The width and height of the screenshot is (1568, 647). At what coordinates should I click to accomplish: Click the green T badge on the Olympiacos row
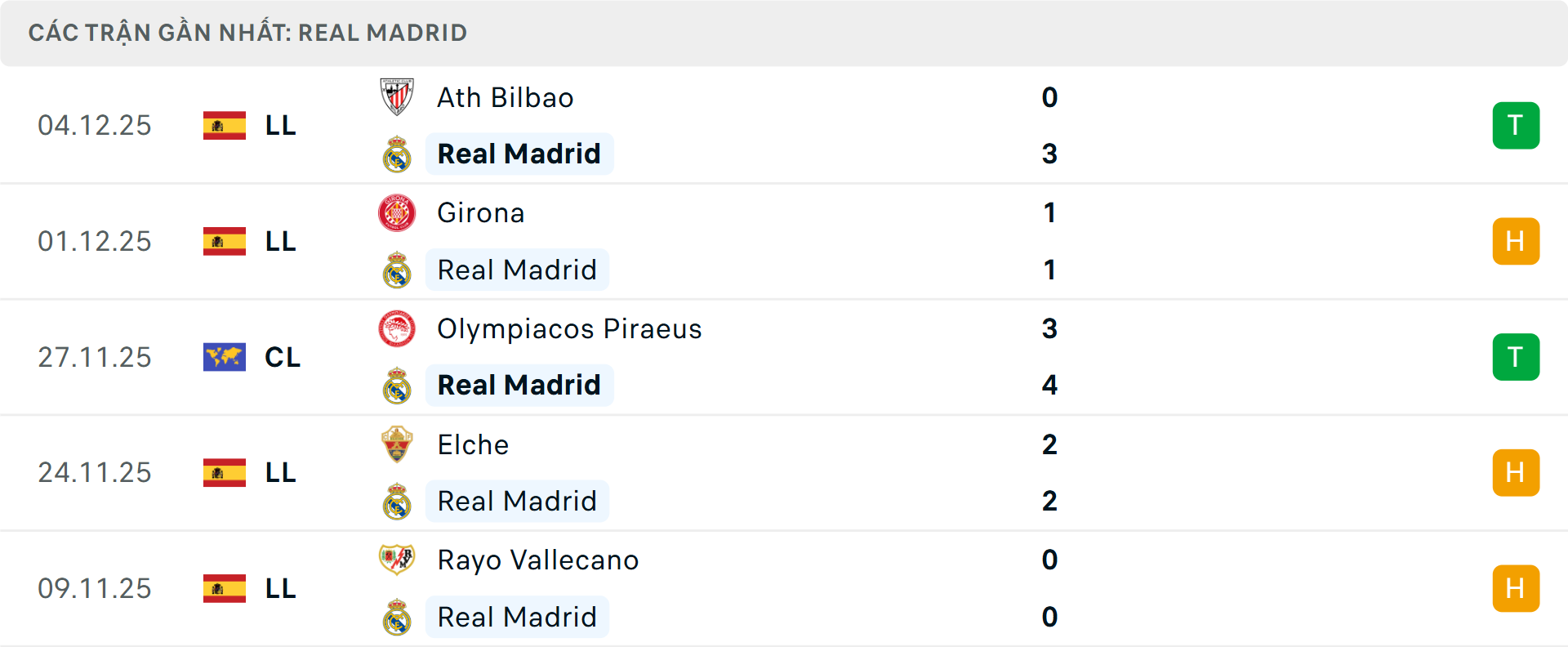1516,357
